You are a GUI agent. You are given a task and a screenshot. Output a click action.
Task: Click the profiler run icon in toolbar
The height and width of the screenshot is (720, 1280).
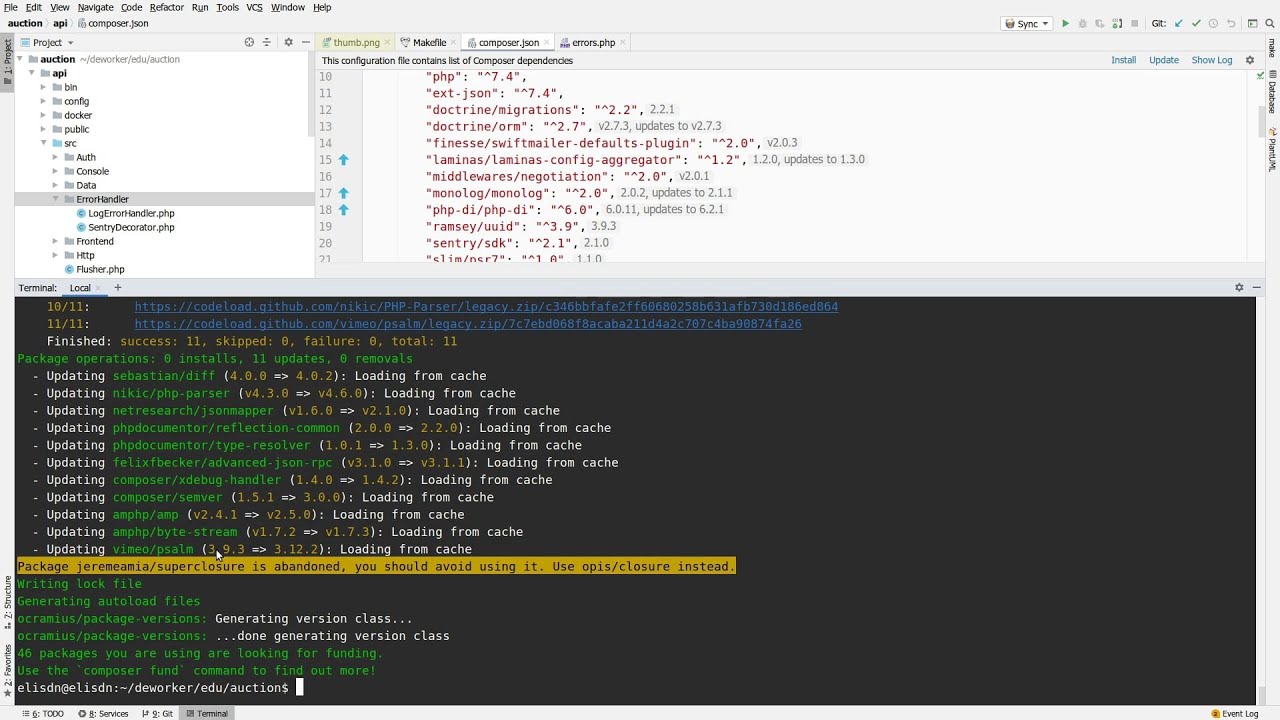click(x=1116, y=23)
